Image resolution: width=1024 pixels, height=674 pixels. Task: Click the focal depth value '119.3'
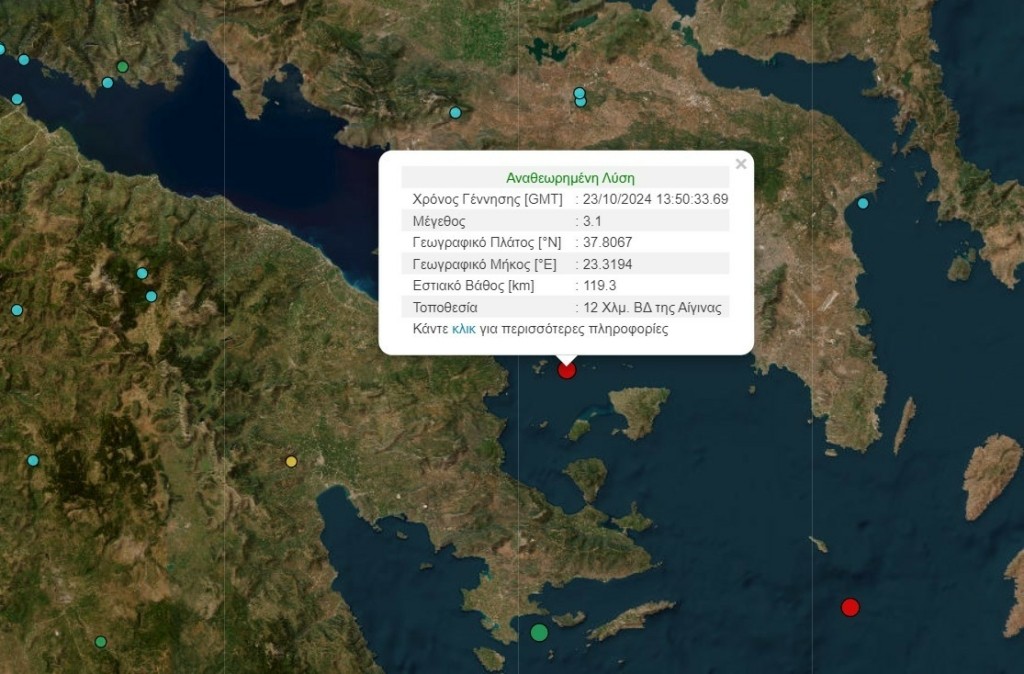click(600, 285)
